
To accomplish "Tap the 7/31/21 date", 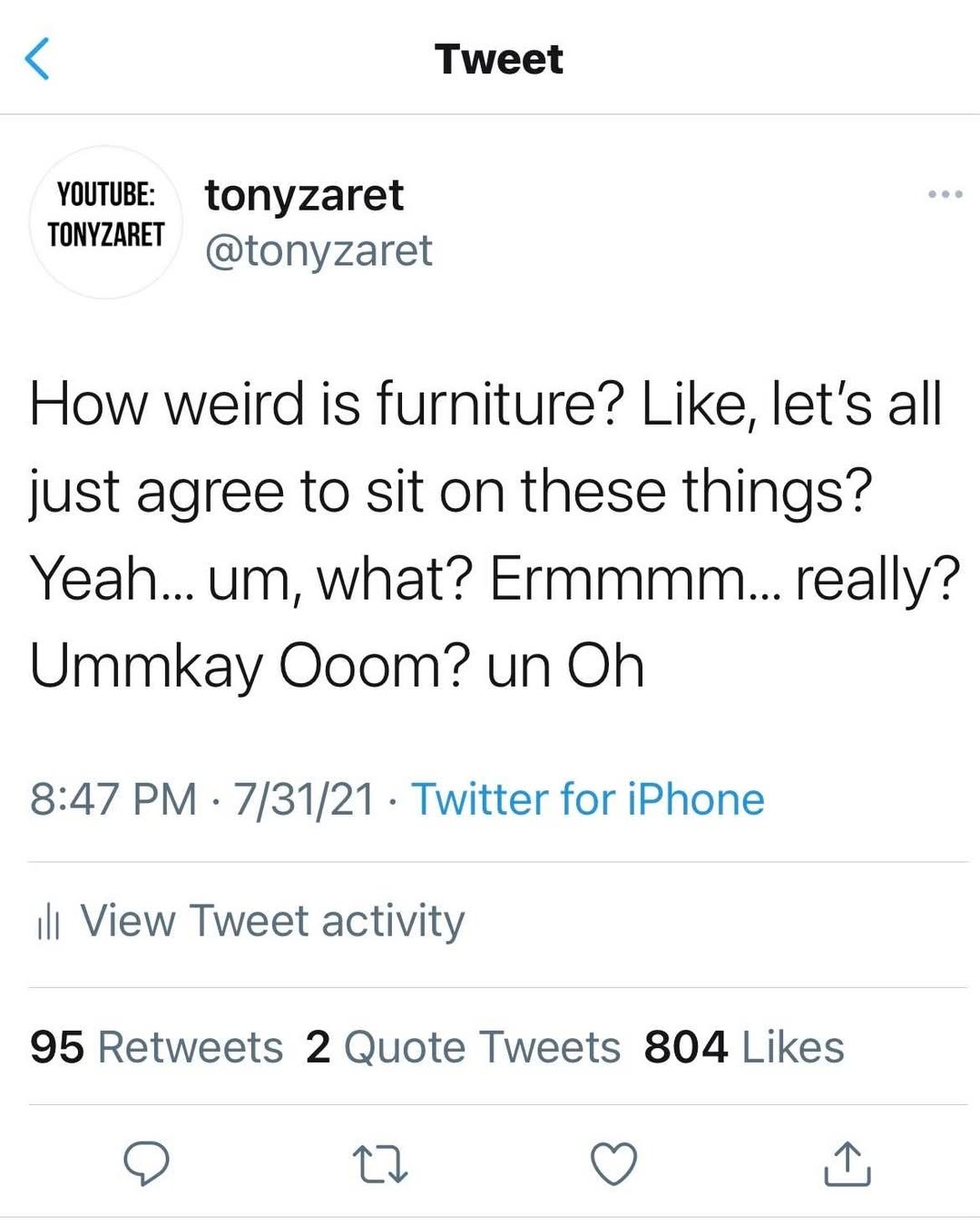I will point(304,799).
